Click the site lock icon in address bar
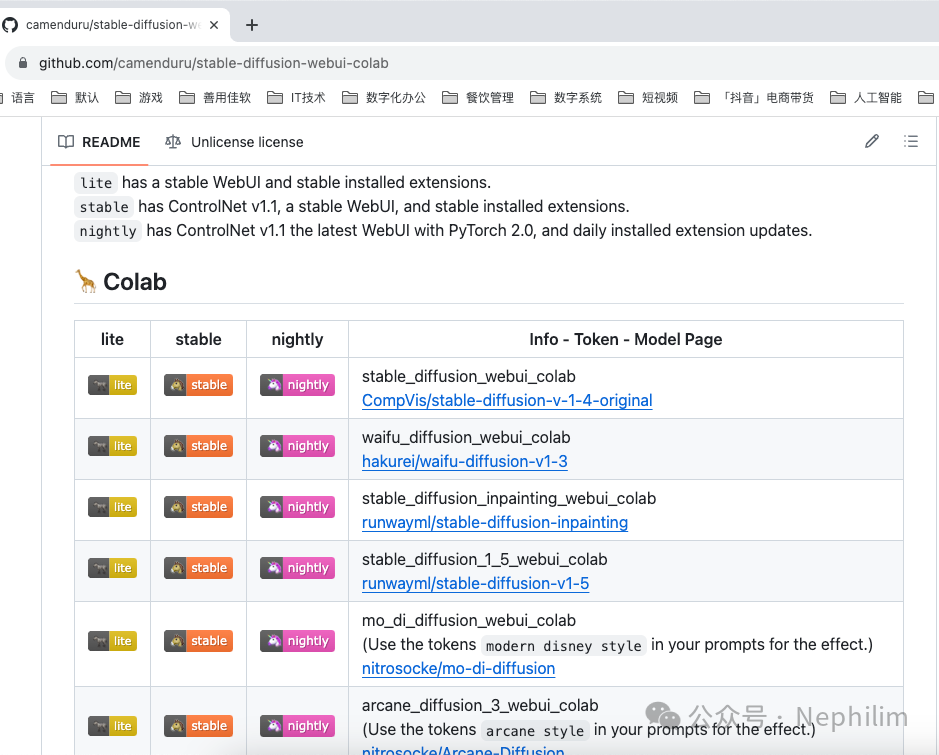This screenshot has width=939, height=755. tap(23, 63)
